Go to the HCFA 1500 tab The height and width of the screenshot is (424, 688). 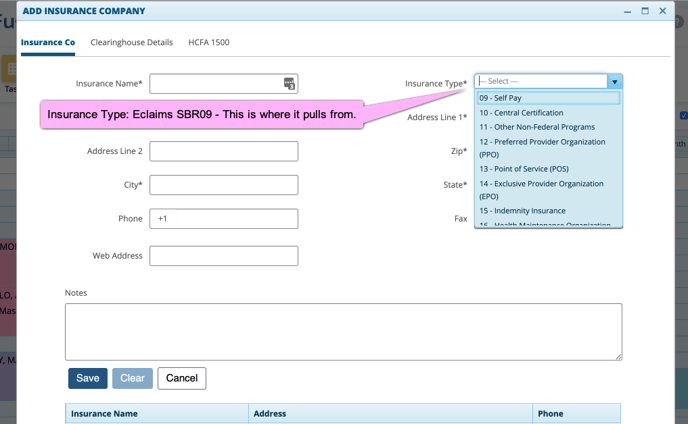tap(209, 43)
